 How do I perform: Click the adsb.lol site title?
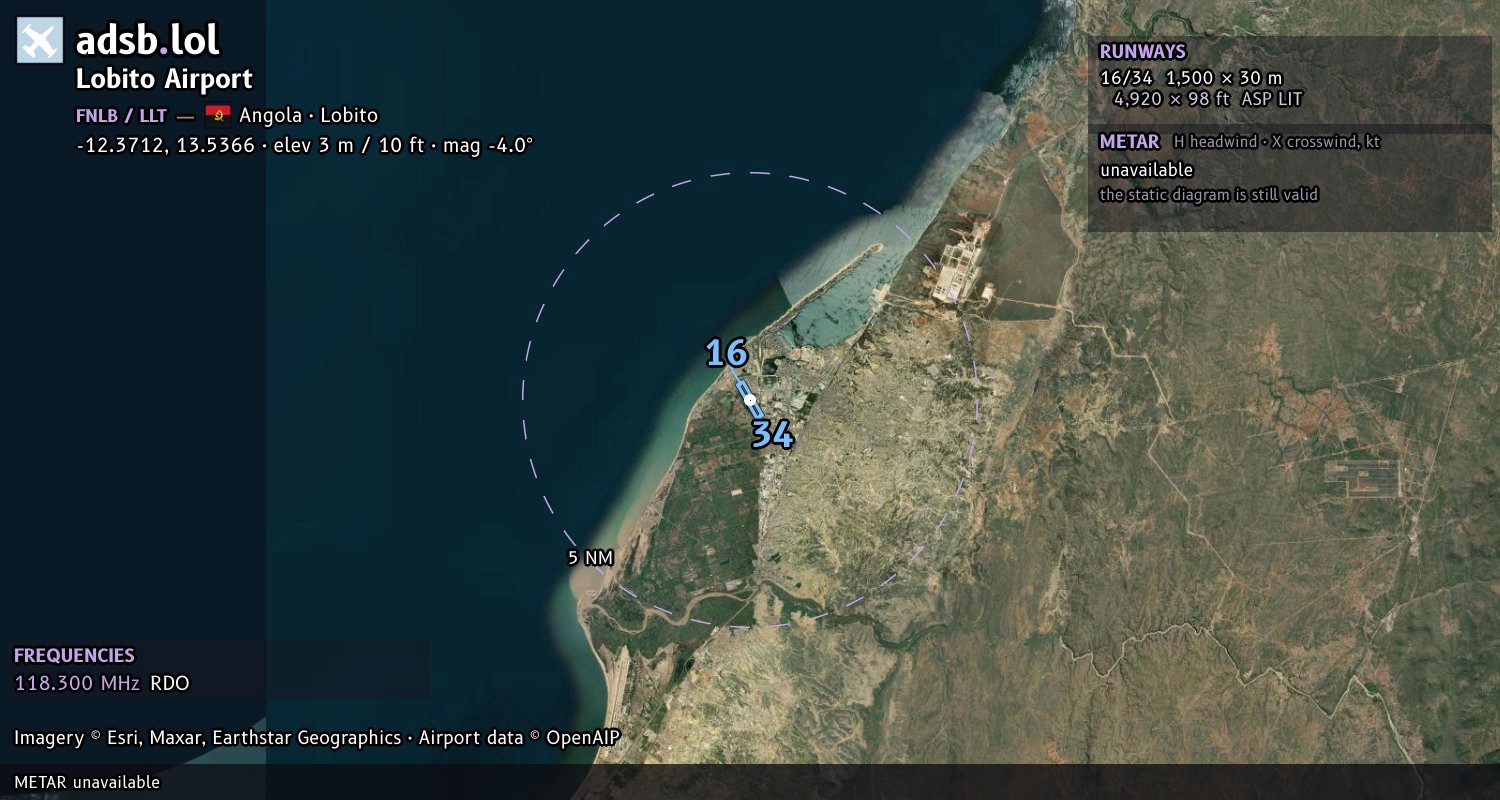point(147,40)
